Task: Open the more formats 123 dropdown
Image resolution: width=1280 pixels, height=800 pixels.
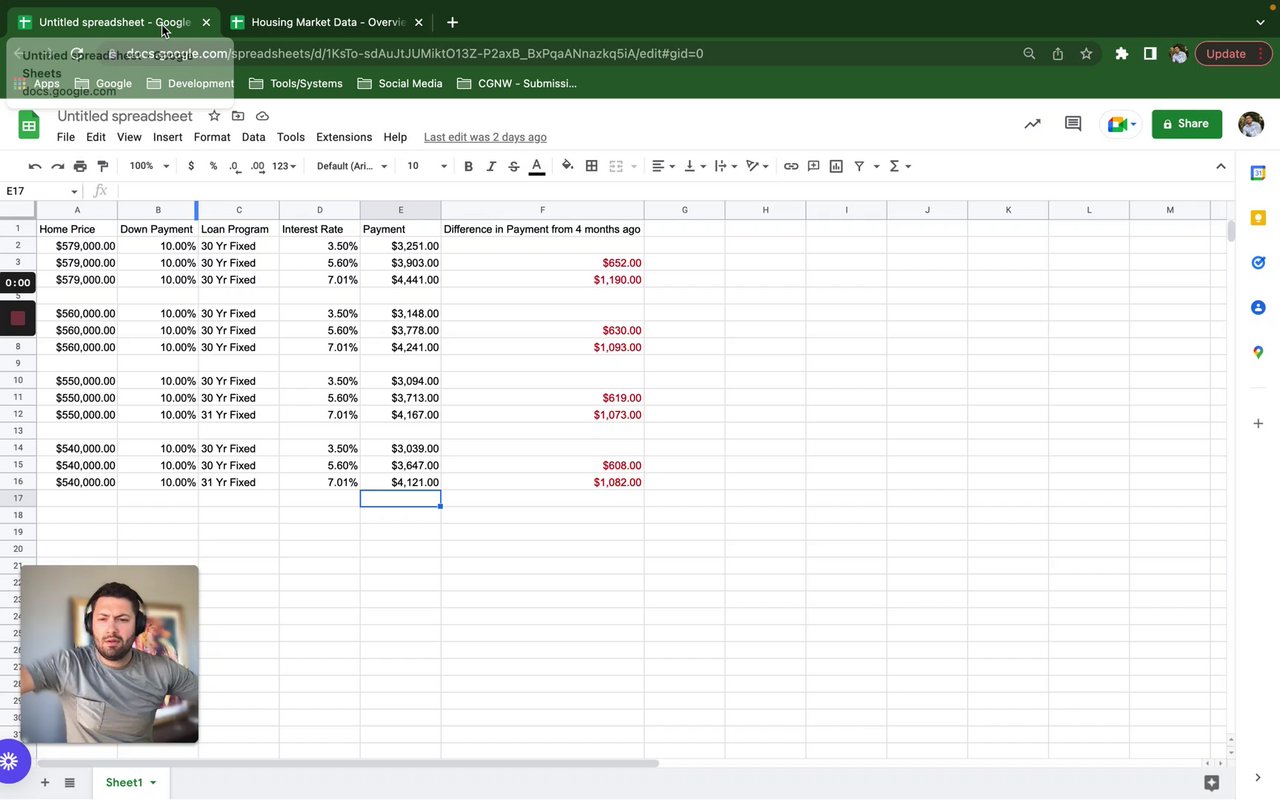Action: pyautogui.click(x=284, y=166)
